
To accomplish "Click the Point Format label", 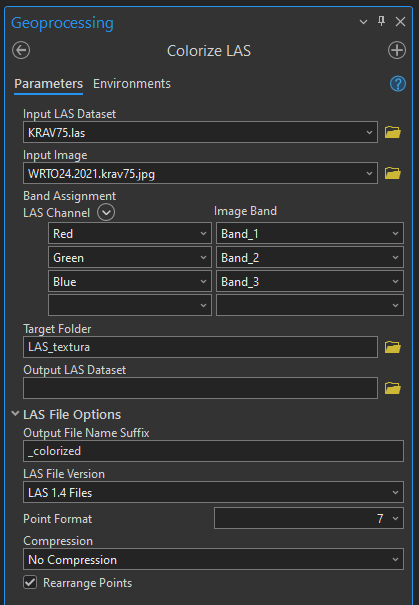I will point(57,519).
